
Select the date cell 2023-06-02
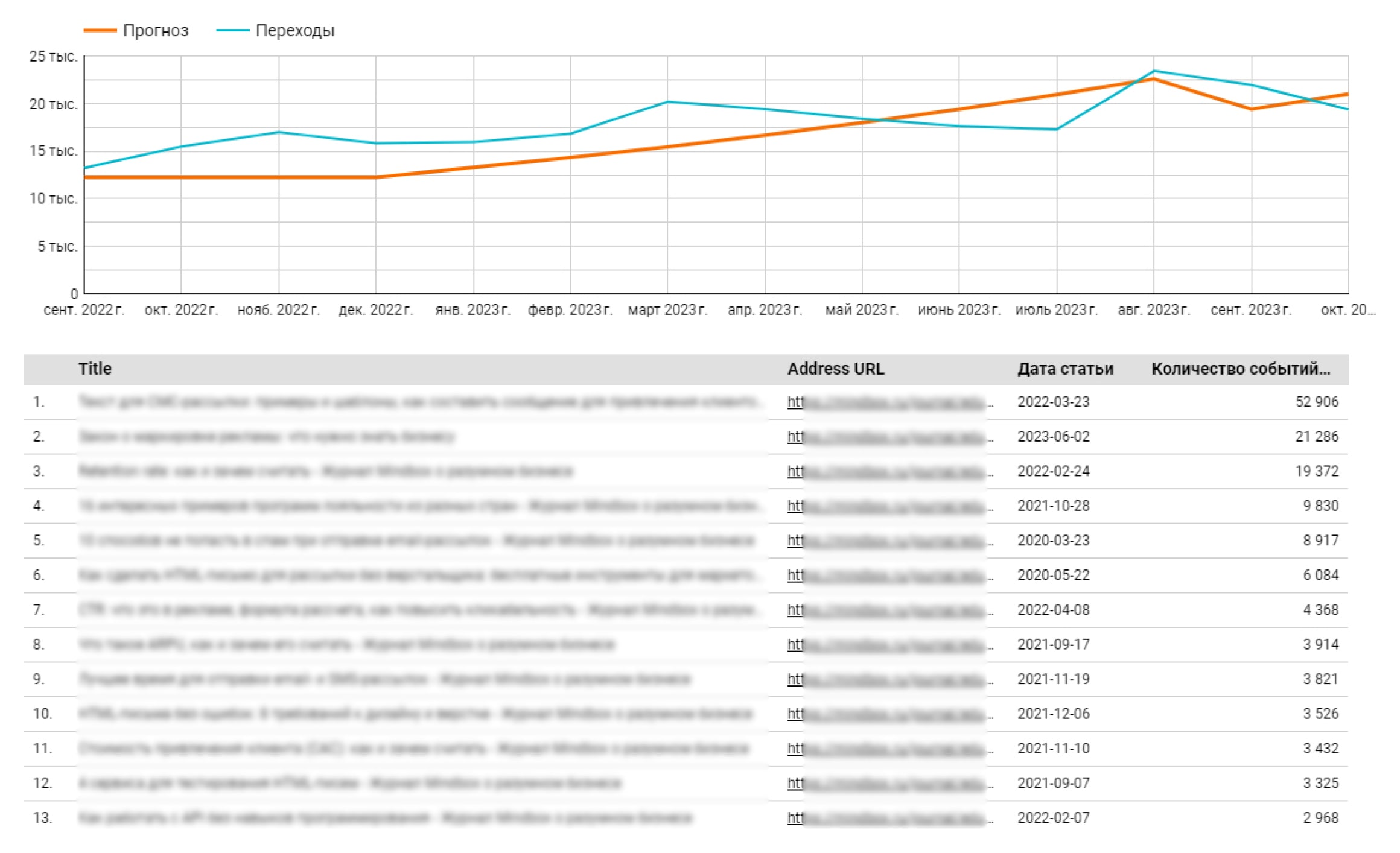click(1054, 436)
